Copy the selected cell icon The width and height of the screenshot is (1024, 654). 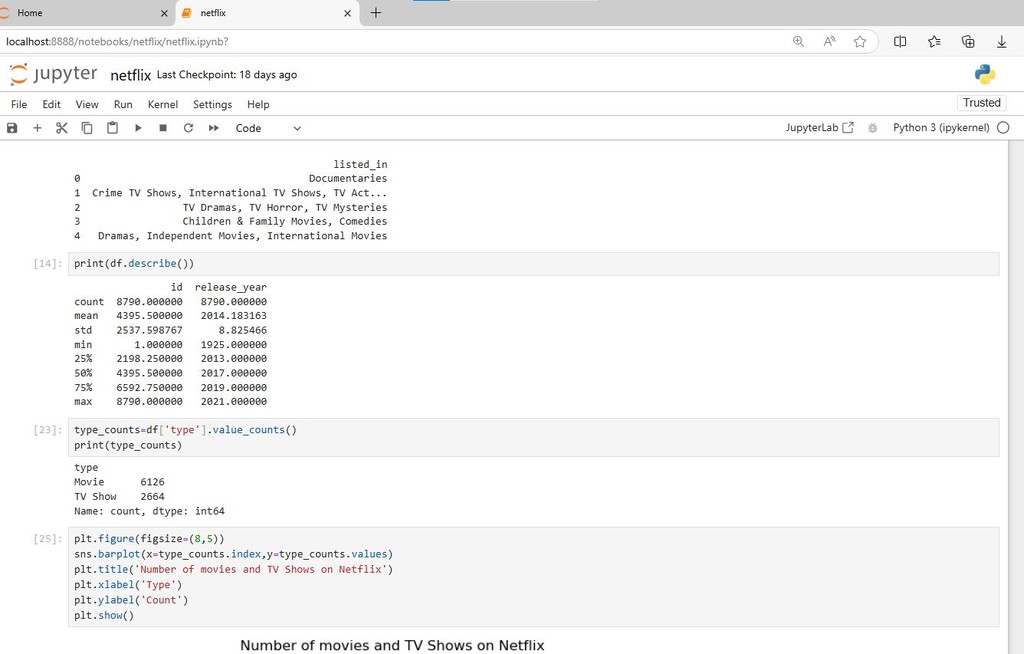click(87, 128)
